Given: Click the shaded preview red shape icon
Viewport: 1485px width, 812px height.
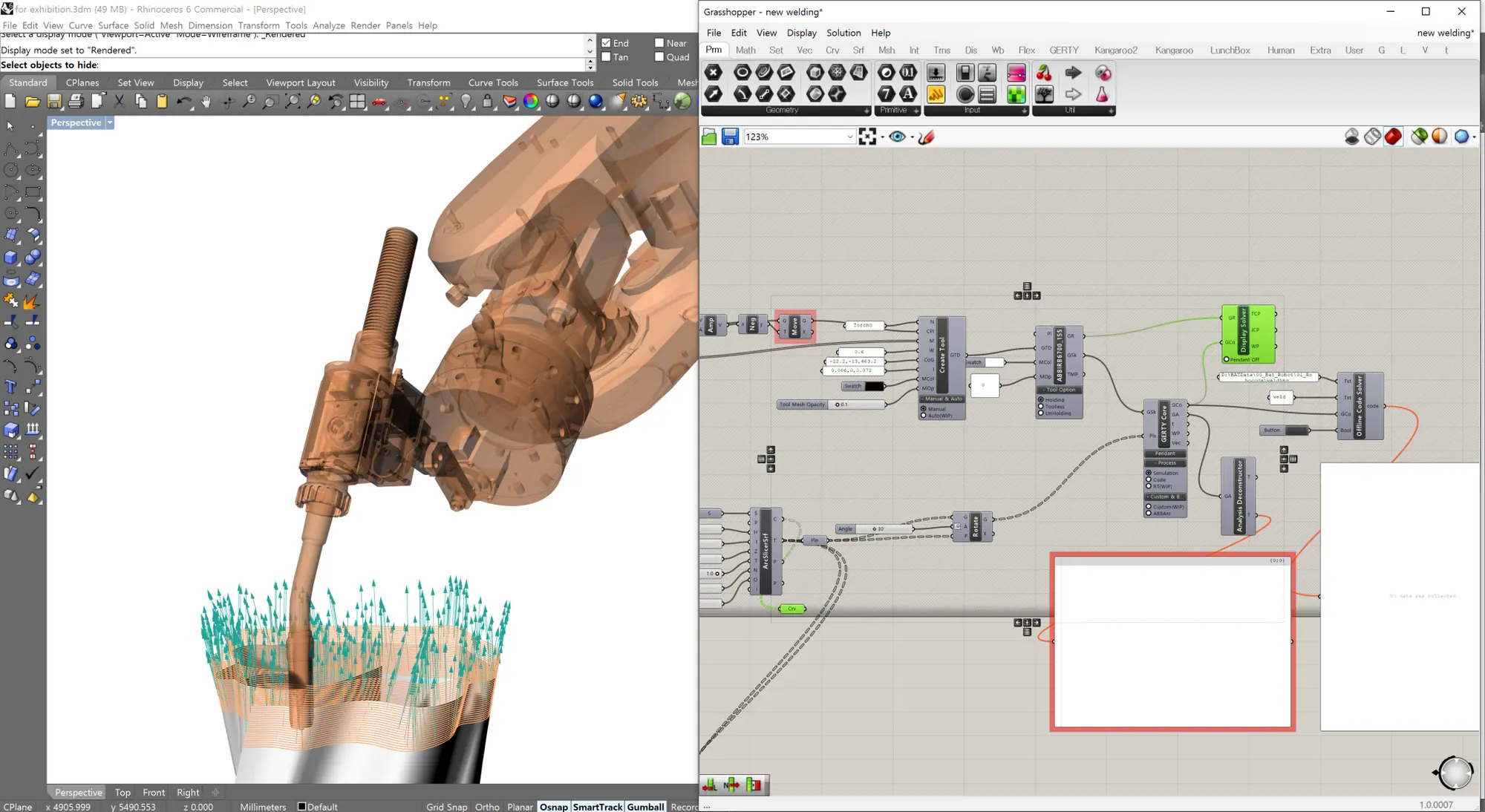Looking at the screenshot, I should click(x=1394, y=137).
